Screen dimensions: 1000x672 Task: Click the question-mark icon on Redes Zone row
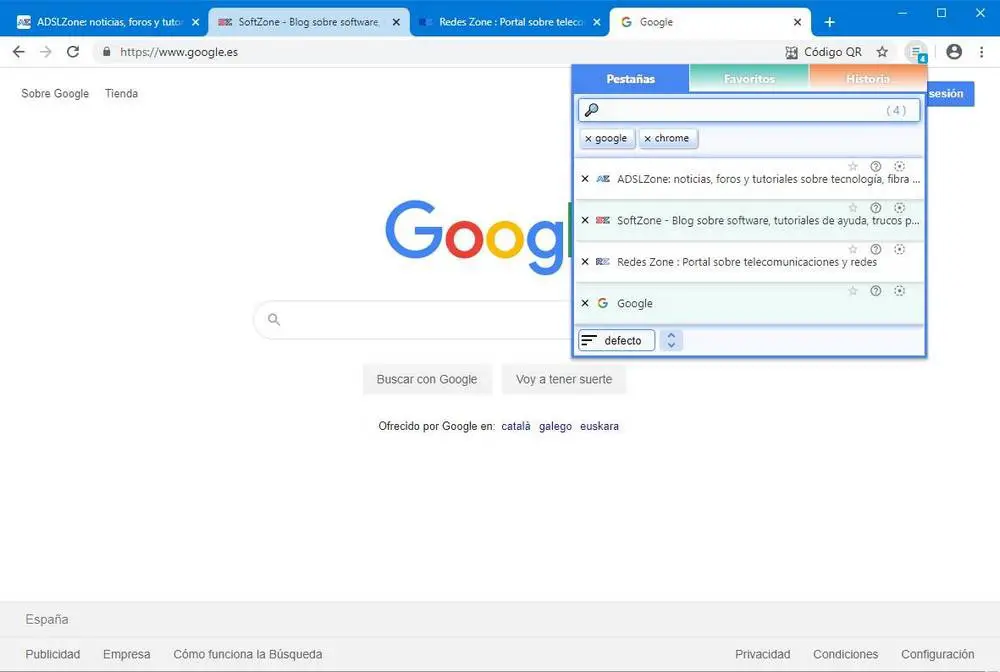pos(876,249)
